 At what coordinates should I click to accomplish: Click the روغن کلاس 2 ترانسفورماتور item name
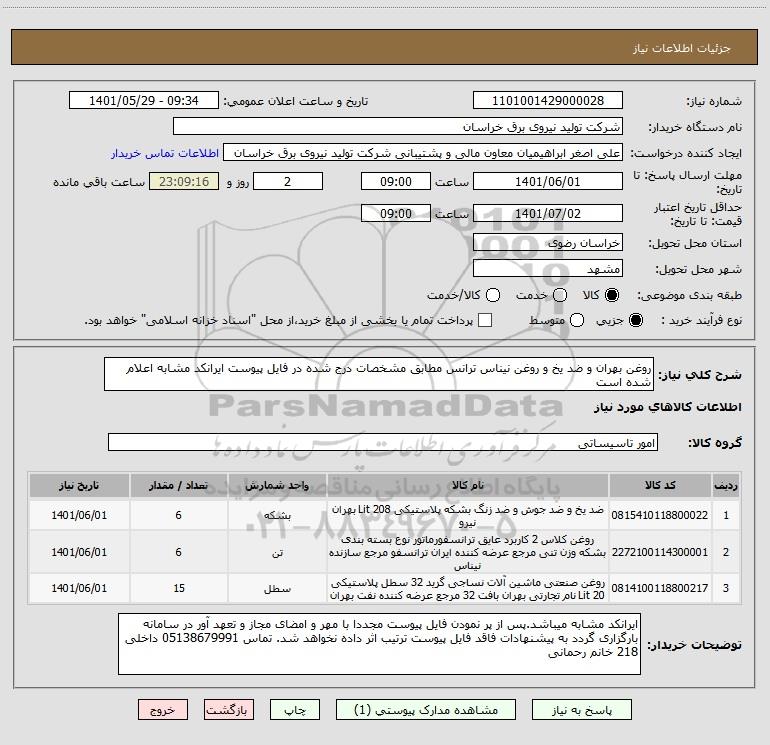tap(468, 552)
